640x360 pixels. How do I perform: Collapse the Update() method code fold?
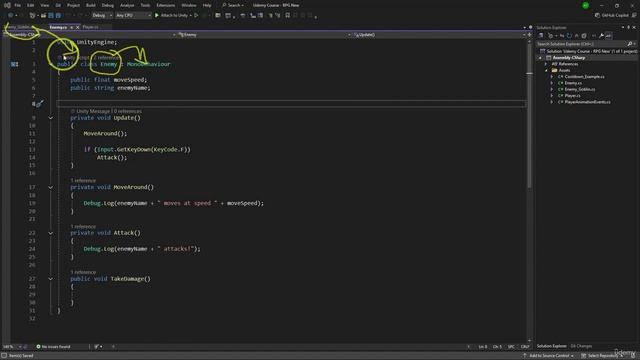point(51,118)
